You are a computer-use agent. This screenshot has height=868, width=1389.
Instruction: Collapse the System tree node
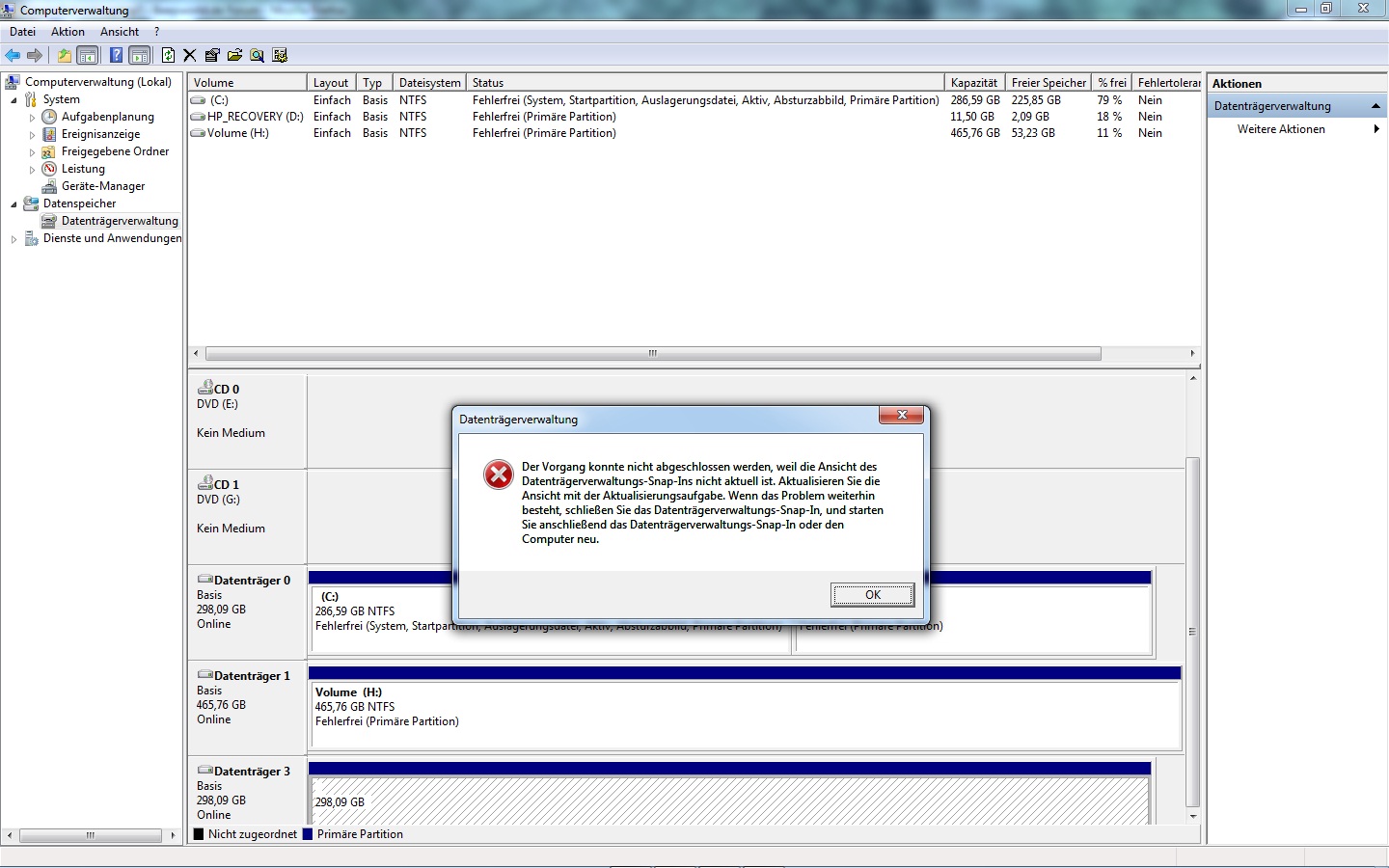(14, 100)
